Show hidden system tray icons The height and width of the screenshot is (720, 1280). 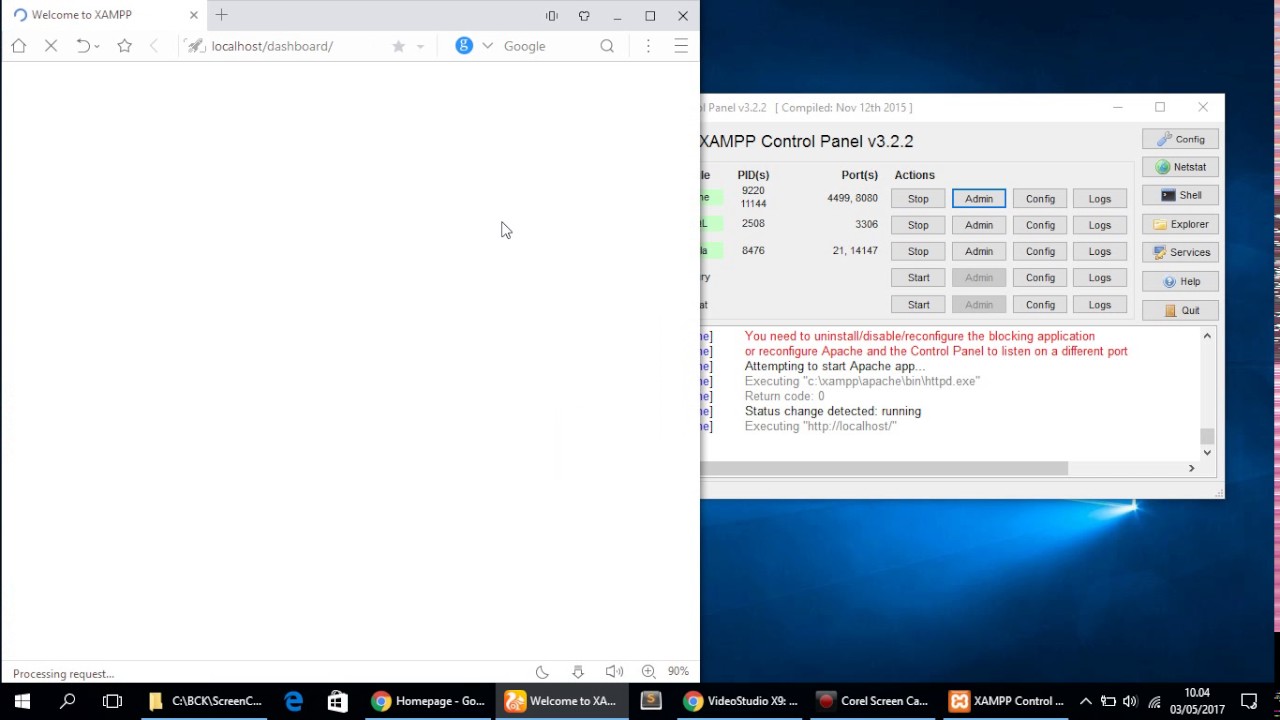1086,701
